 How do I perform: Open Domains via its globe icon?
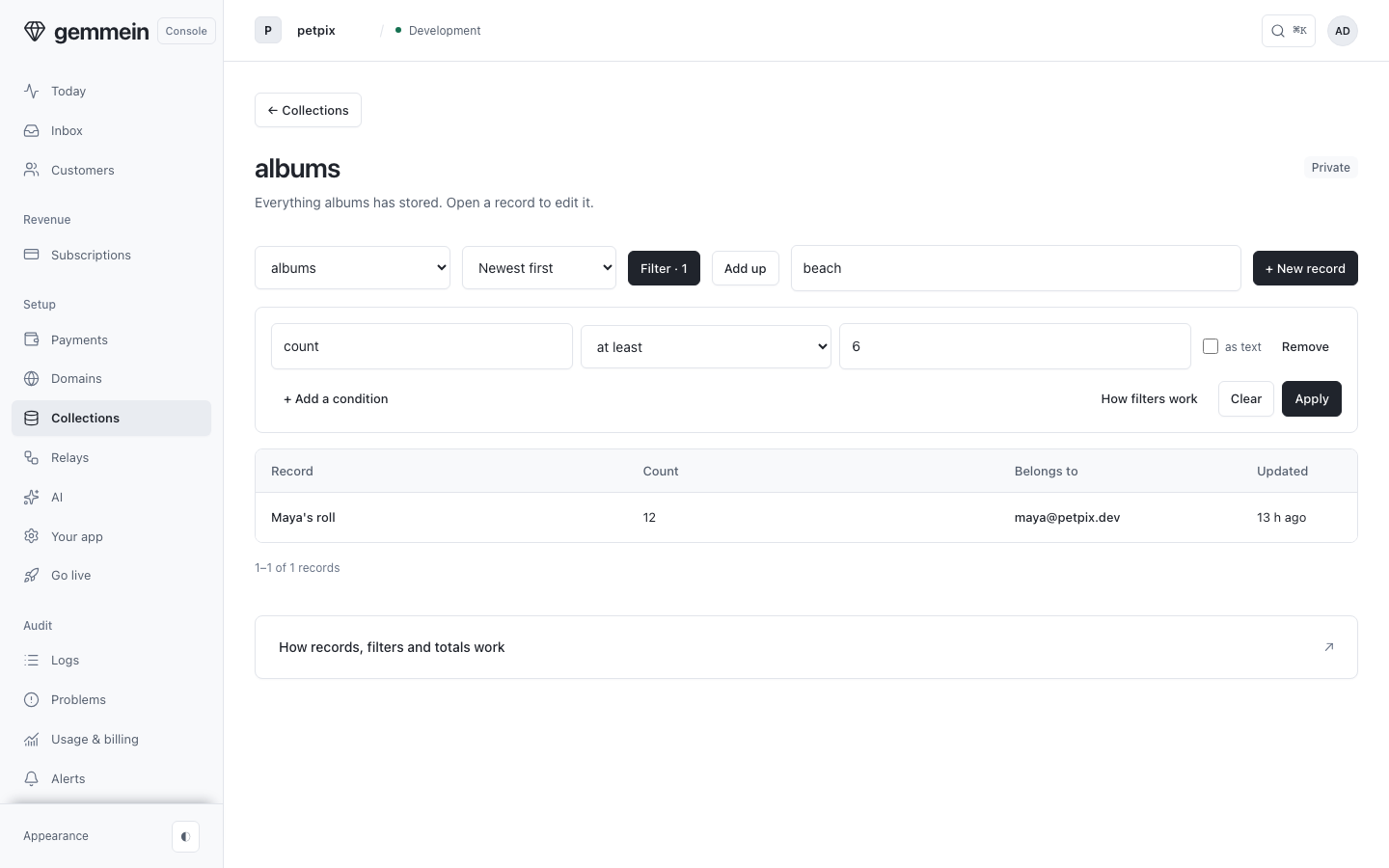[32, 378]
